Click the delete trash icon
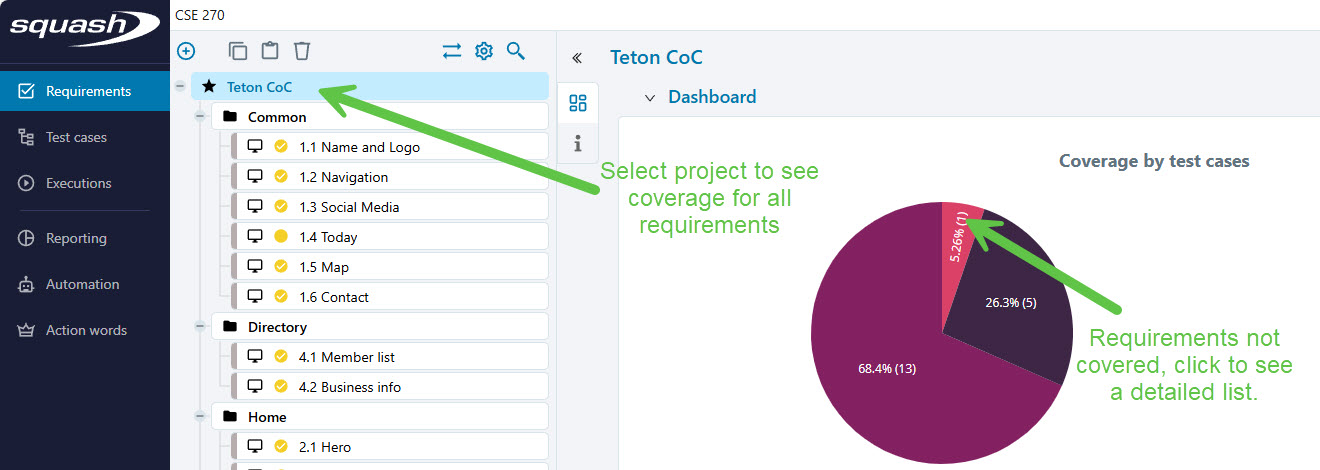Screen dimensions: 1320x470 pyautogui.click(x=302, y=51)
